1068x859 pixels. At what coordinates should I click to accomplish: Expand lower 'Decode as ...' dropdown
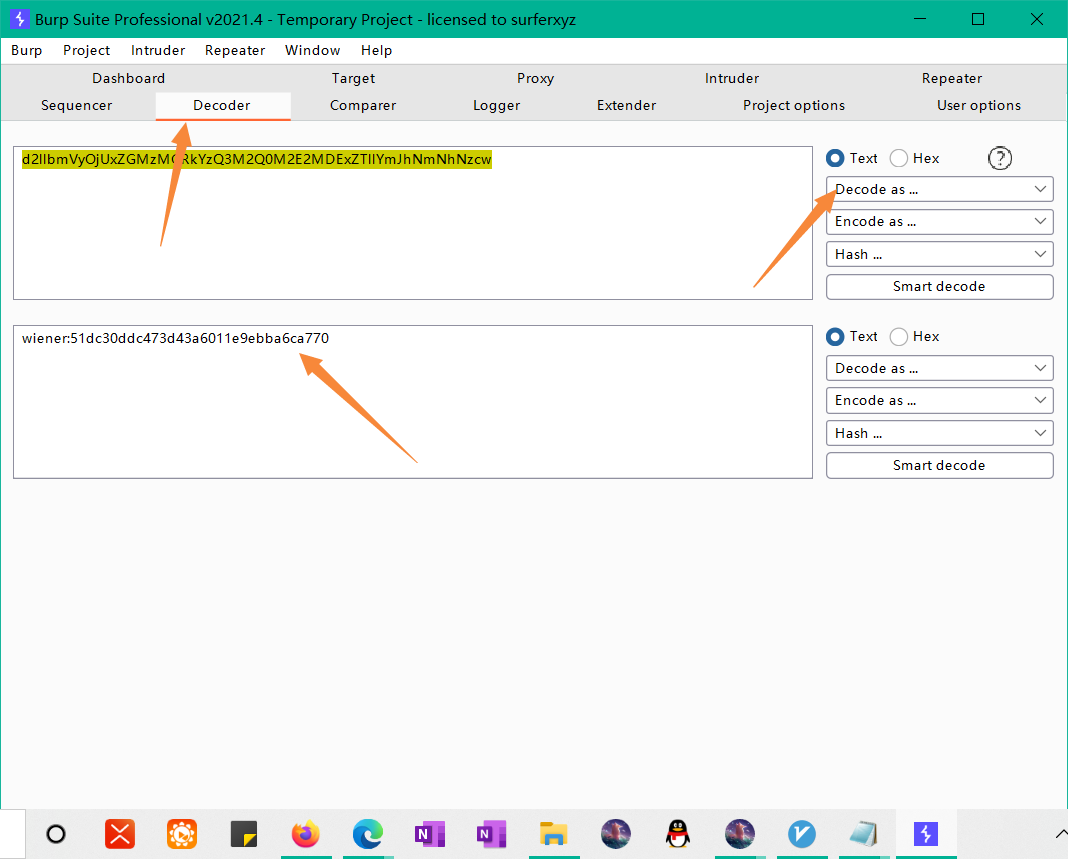(939, 369)
